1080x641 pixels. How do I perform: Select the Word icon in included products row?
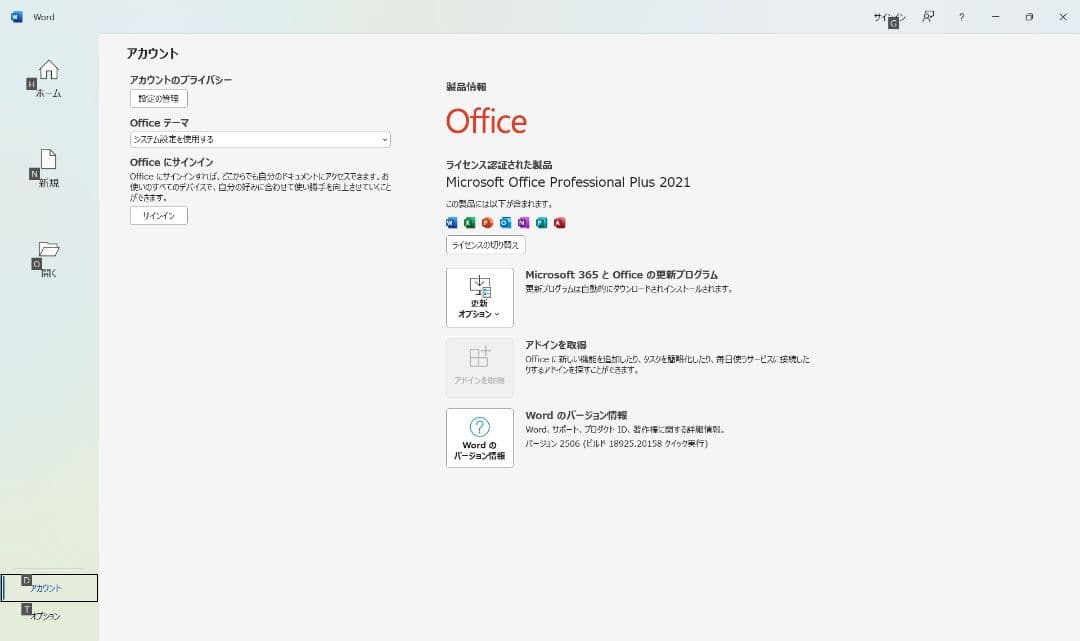(451, 222)
